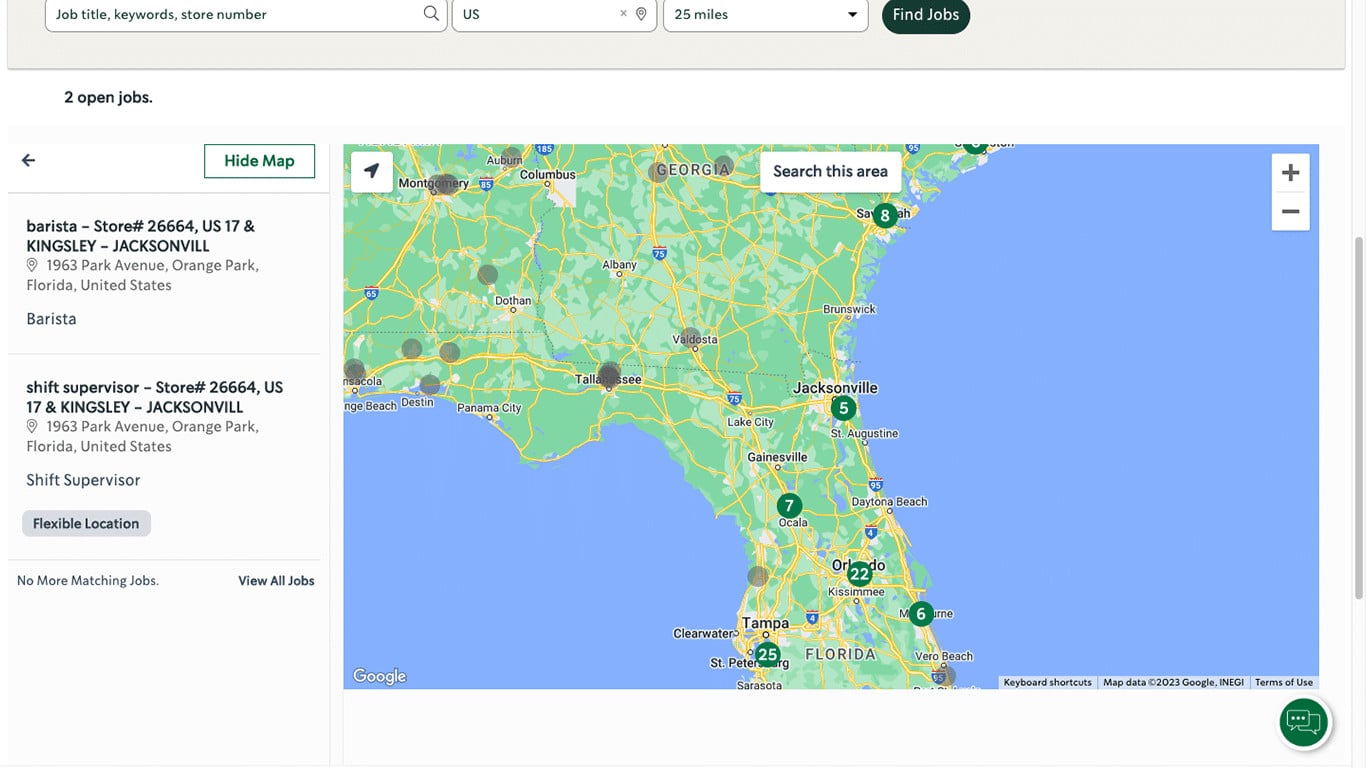Click the Find Jobs button

[x=925, y=15]
